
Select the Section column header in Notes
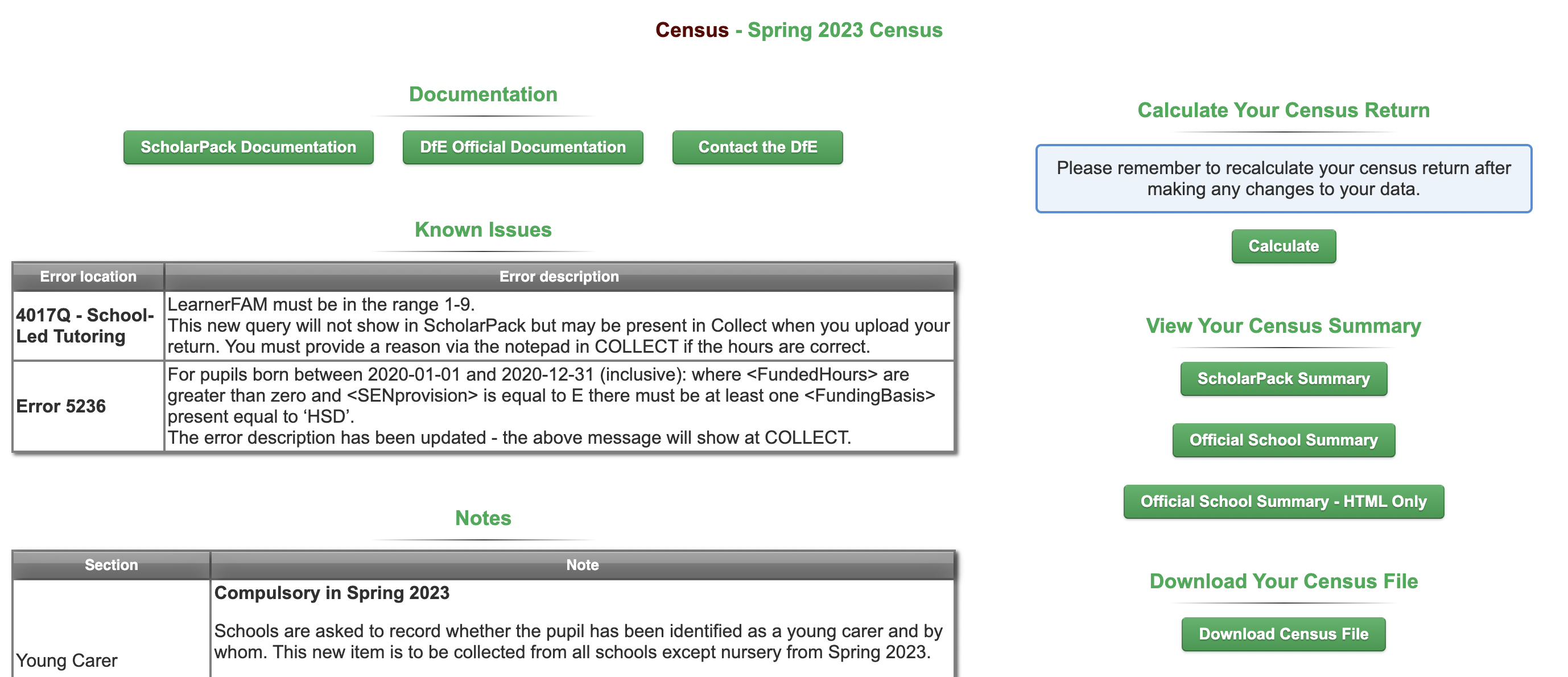coord(112,565)
